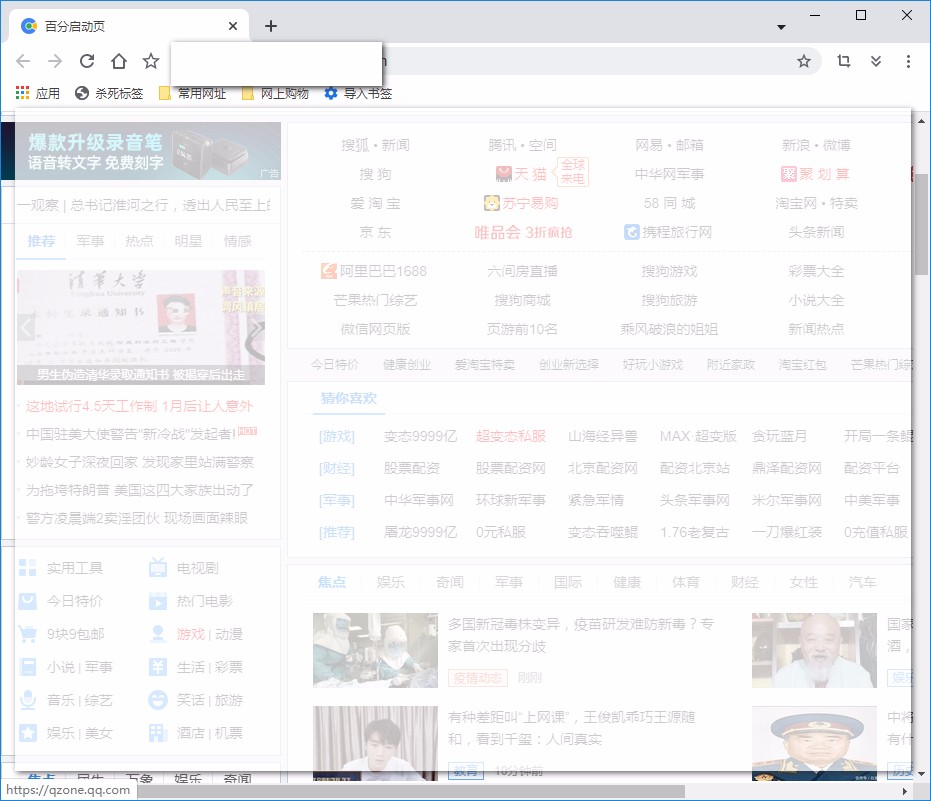Viewport: 931px width, 801px height.
Task: Open the double-chevron overflow in toolbar
Action: 877,61
